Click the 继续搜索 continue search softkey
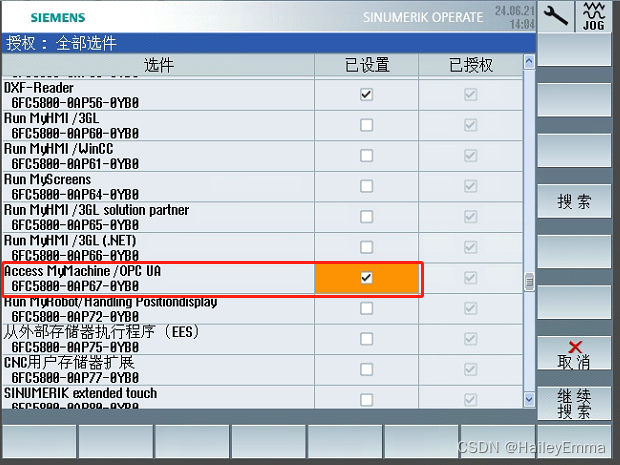620x465 pixels. (x=574, y=403)
